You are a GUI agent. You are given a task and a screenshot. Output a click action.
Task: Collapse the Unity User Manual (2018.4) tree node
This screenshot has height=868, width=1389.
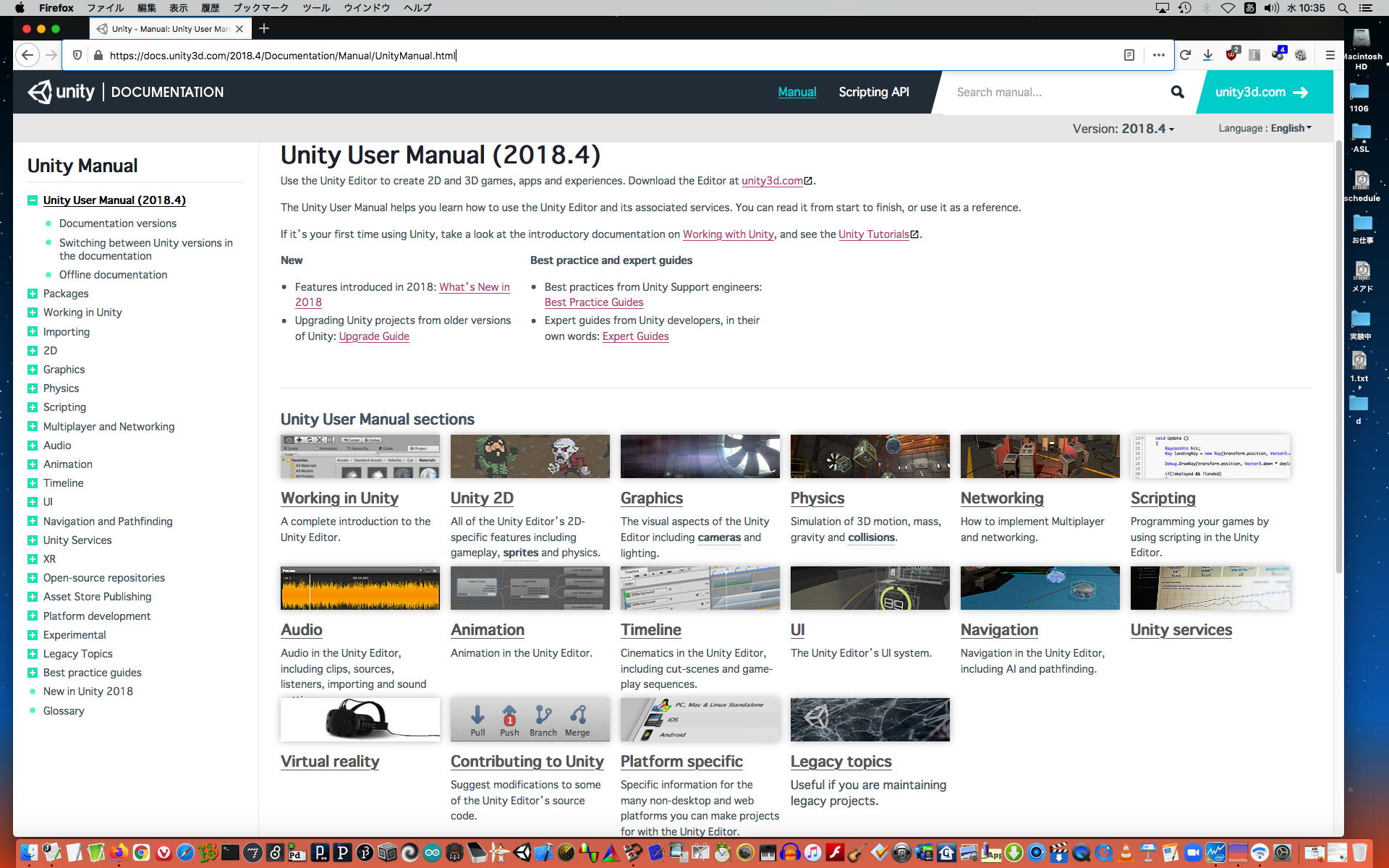(32, 200)
